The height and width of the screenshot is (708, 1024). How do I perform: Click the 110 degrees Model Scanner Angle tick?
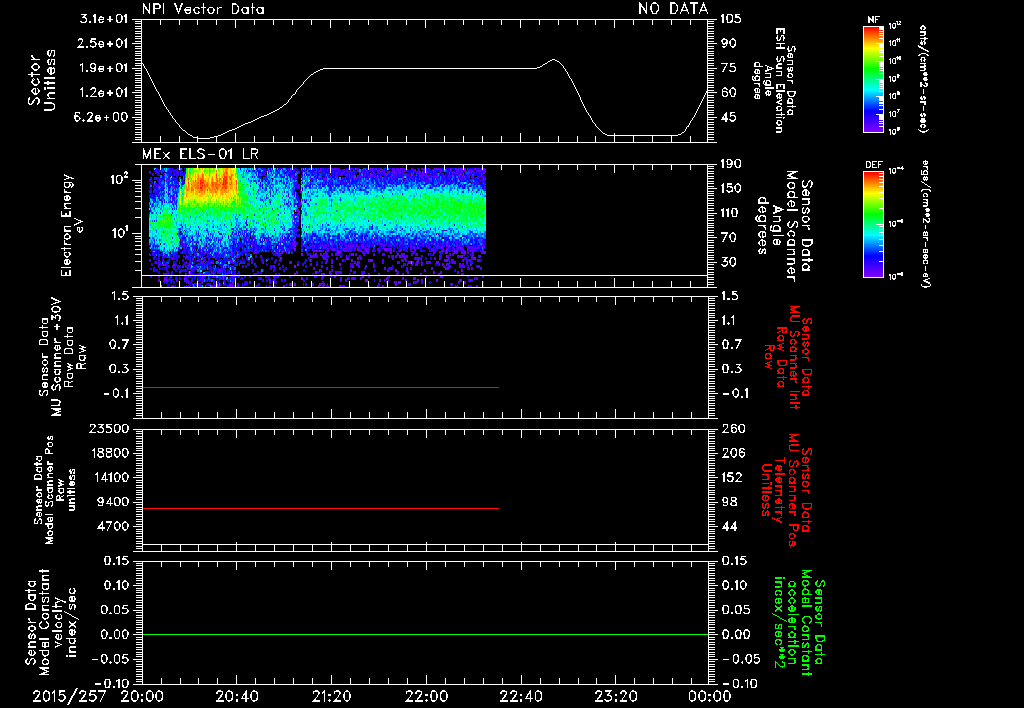(x=731, y=213)
